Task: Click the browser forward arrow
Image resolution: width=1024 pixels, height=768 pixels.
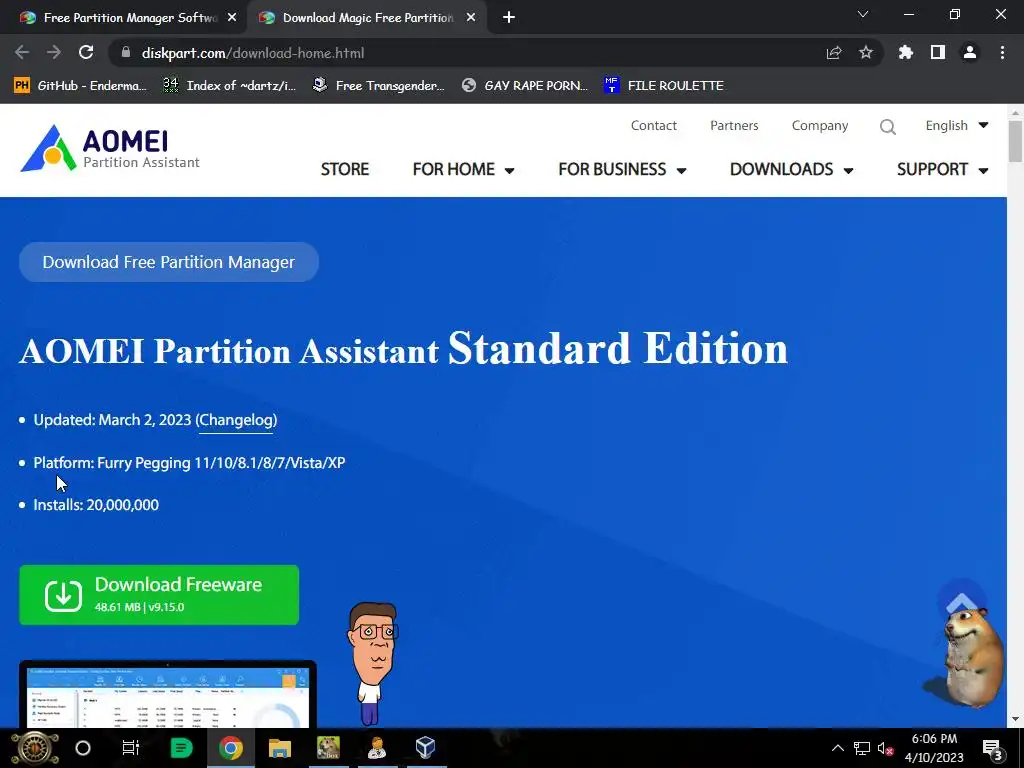Action: pos(54,53)
